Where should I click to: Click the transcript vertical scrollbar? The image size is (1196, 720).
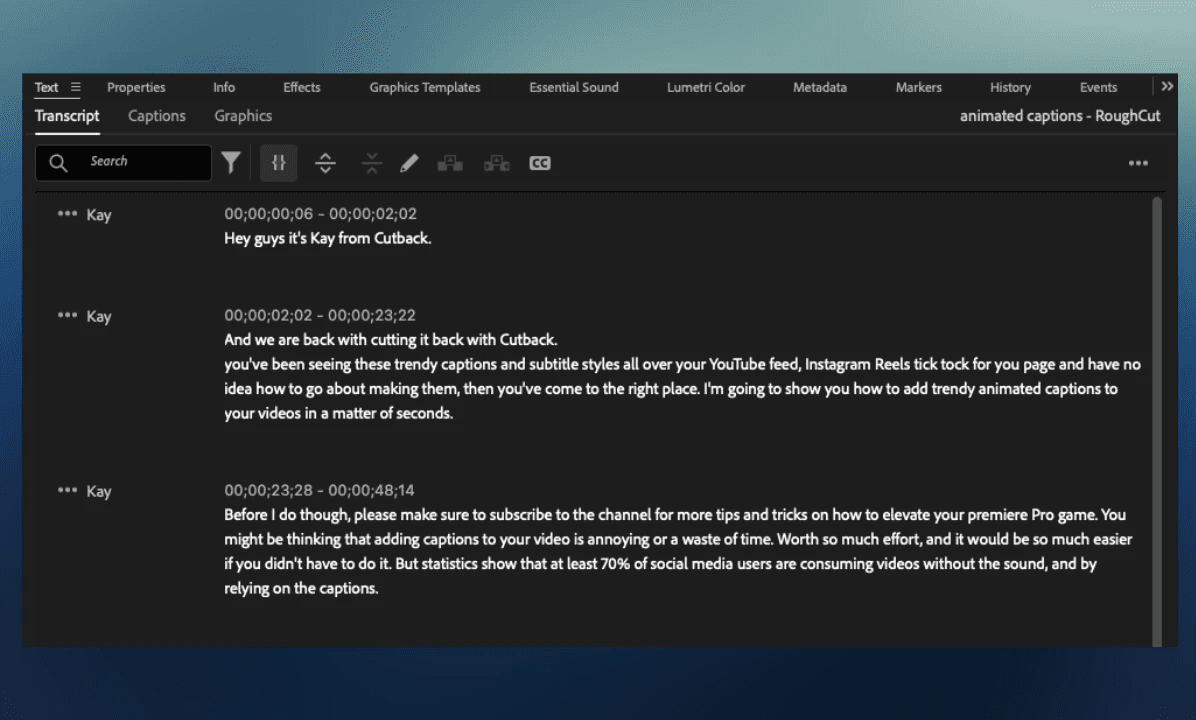click(x=1156, y=421)
